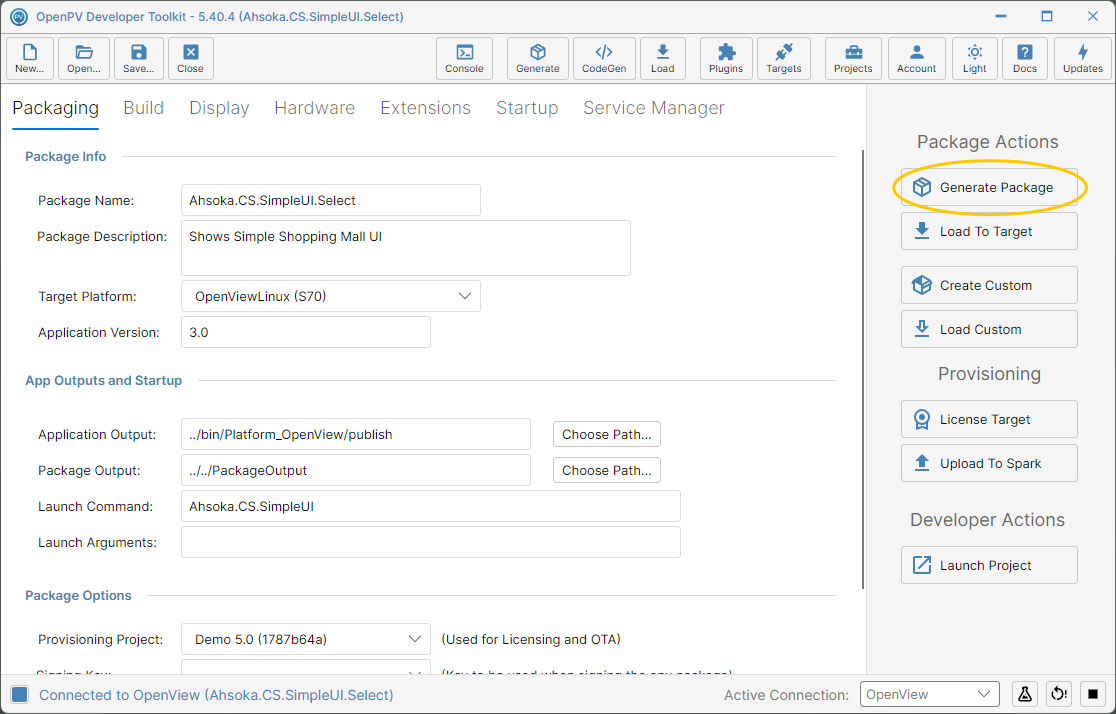Switch to the Build tab
The width and height of the screenshot is (1116, 714).
coord(144,108)
